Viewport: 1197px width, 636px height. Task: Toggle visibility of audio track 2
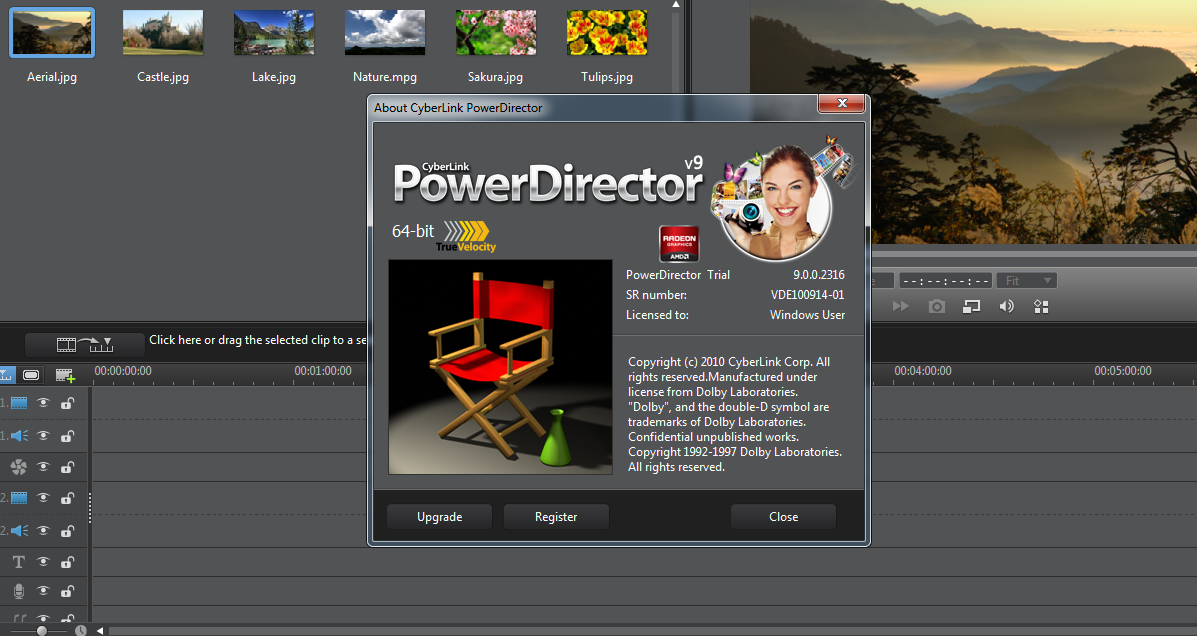point(44,531)
